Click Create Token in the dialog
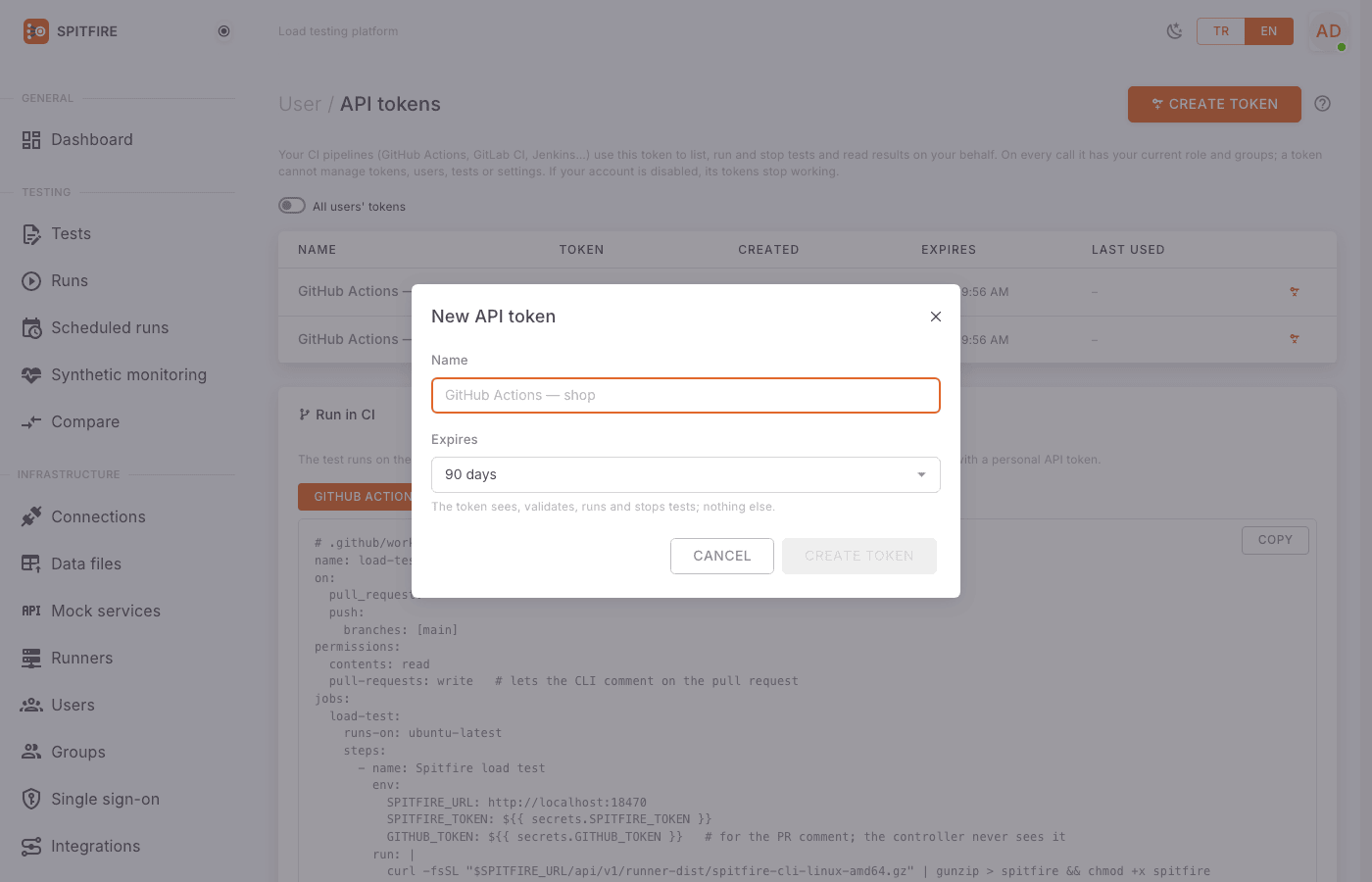The height and width of the screenshot is (882, 1372). coord(859,557)
